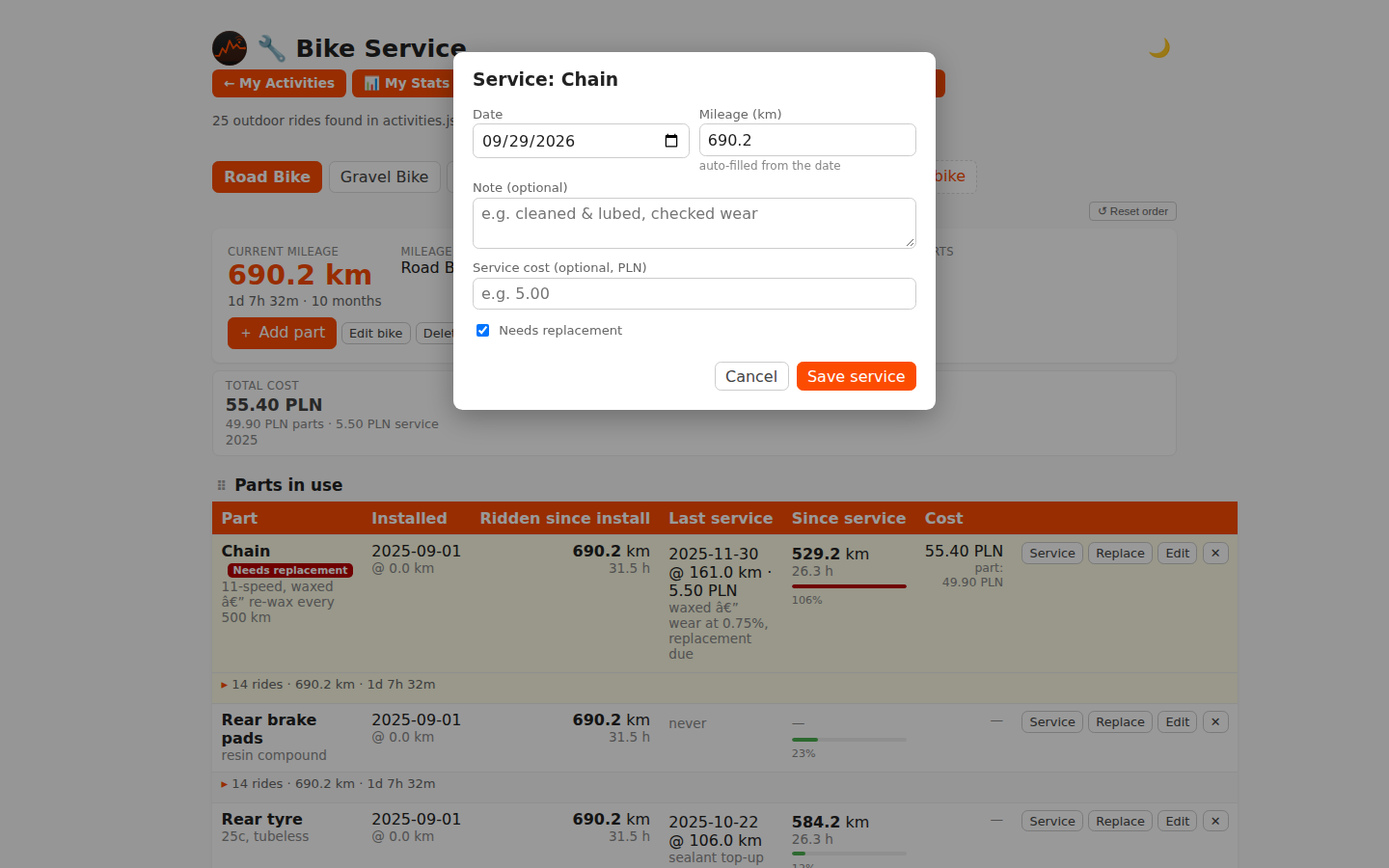Click Replace for Rear tyre
This screenshot has height=868, width=1389.
click(1120, 822)
